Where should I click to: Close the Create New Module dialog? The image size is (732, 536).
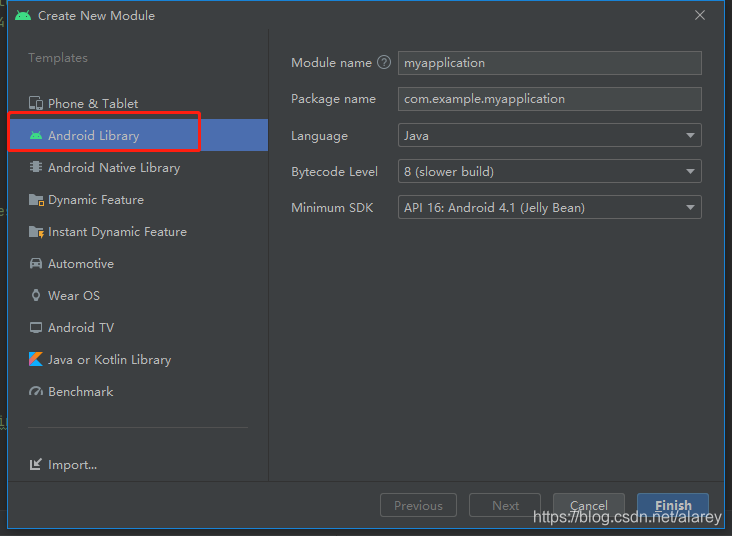[699, 15]
